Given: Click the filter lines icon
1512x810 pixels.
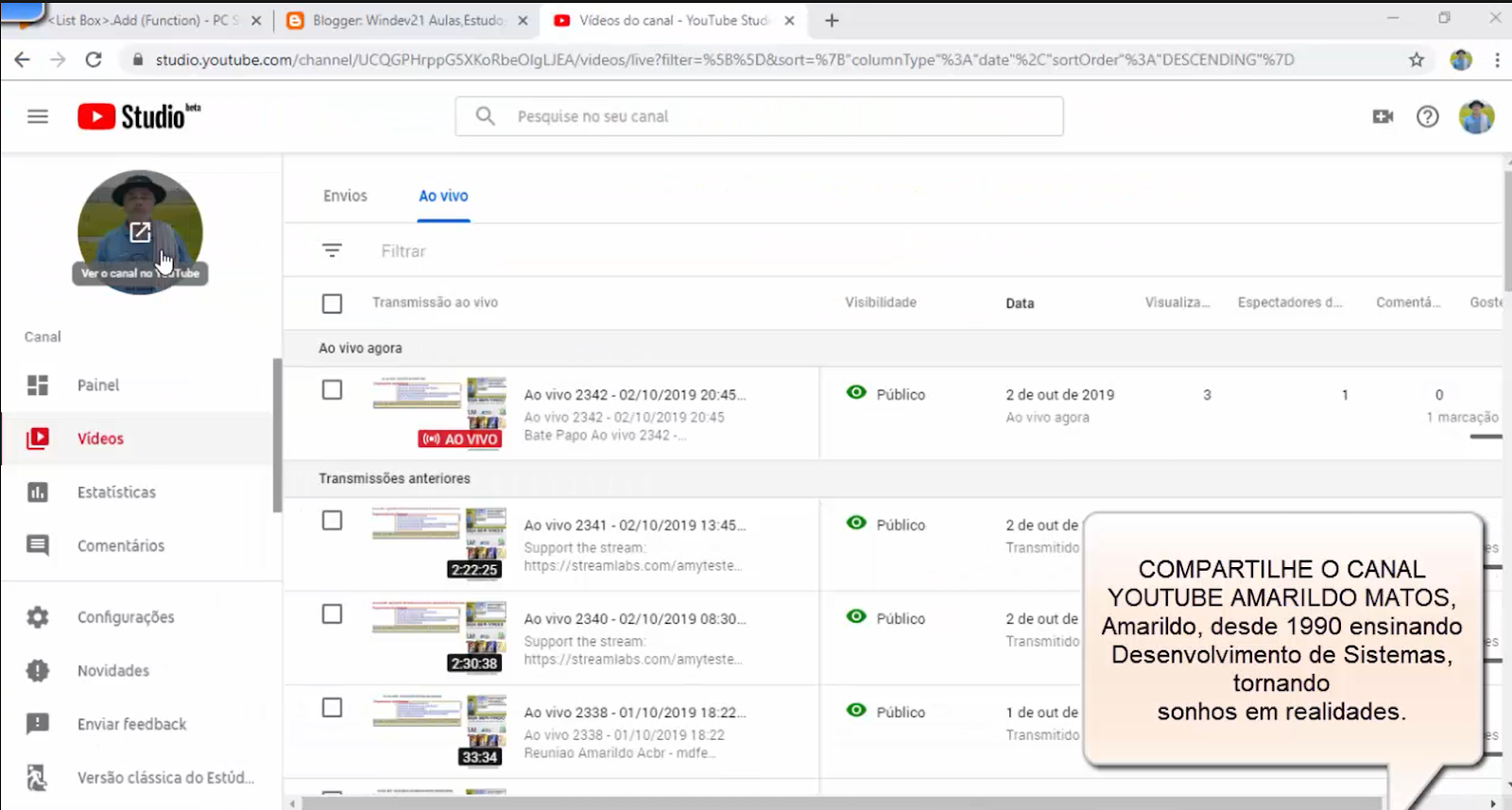Looking at the screenshot, I should pyautogui.click(x=332, y=250).
